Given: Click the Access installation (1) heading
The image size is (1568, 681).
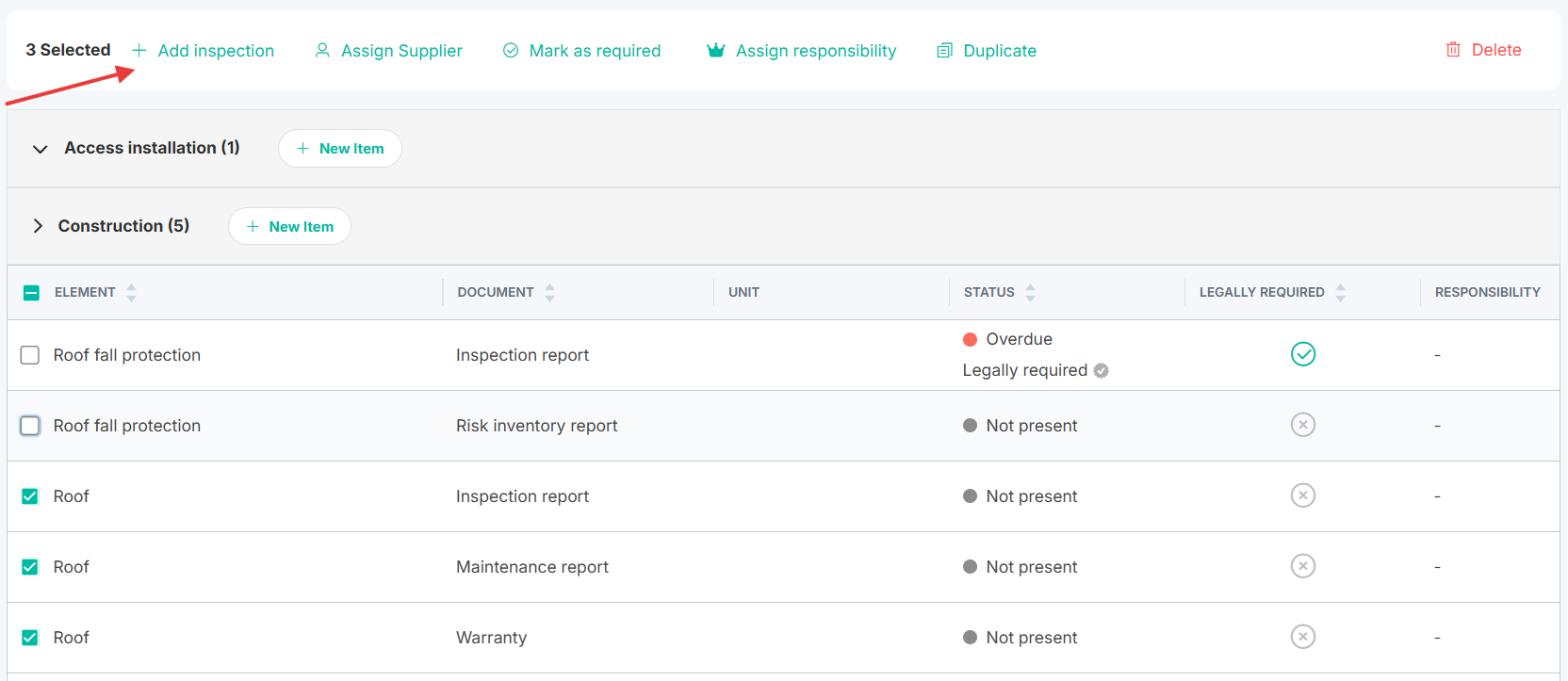Looking at the screenshot, I should (x=152, y=148).
